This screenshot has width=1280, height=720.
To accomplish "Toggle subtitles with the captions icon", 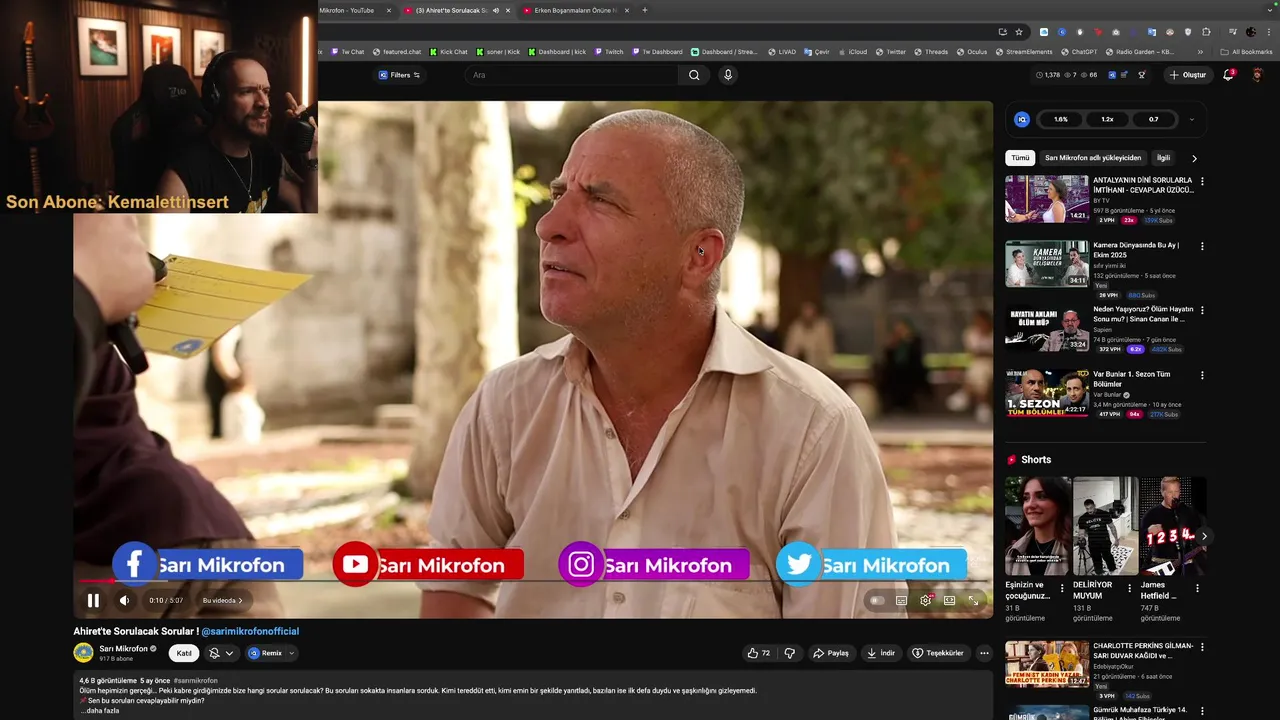I will coord(901,600).
